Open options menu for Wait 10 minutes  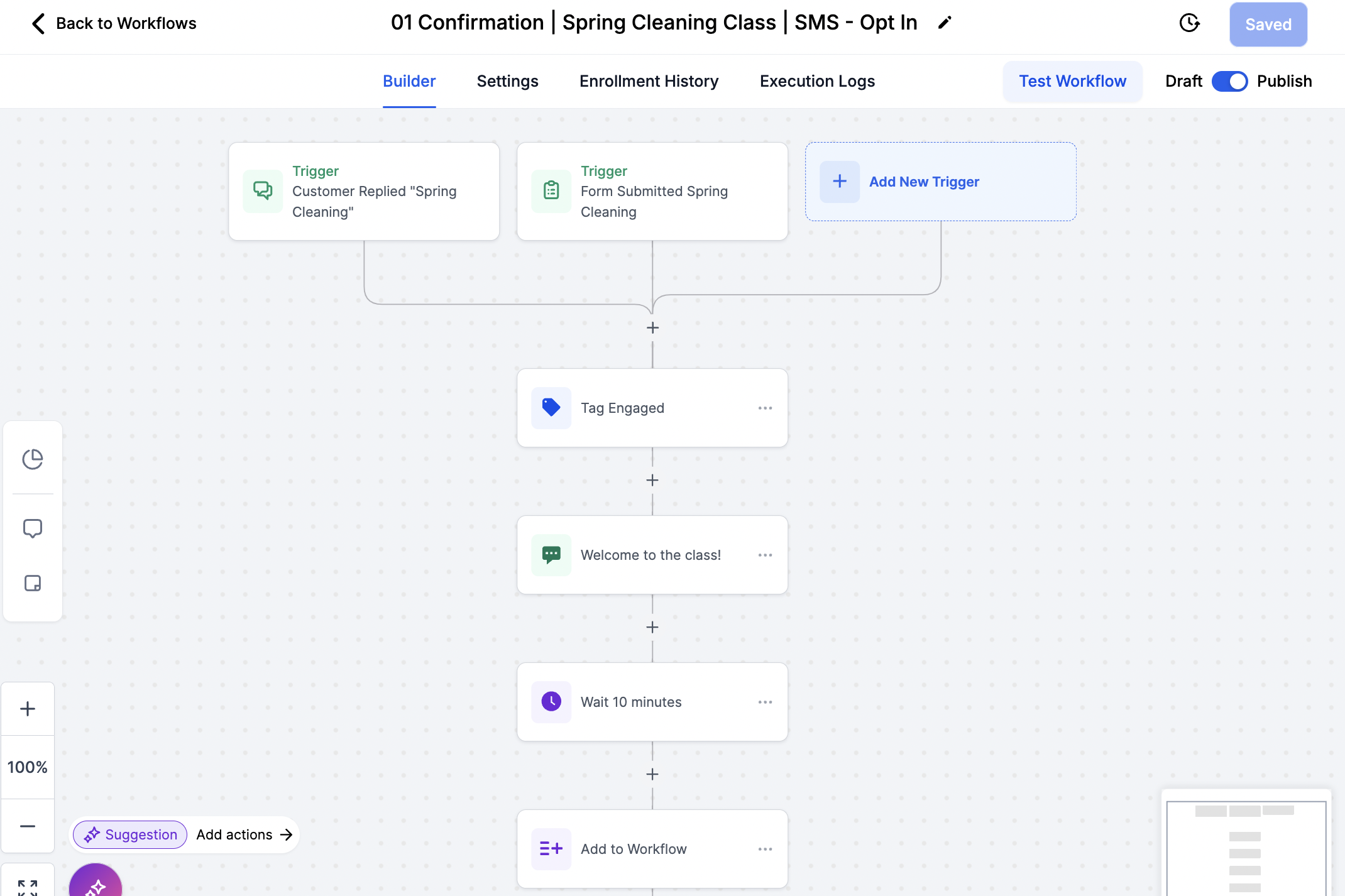coord(765,702)
